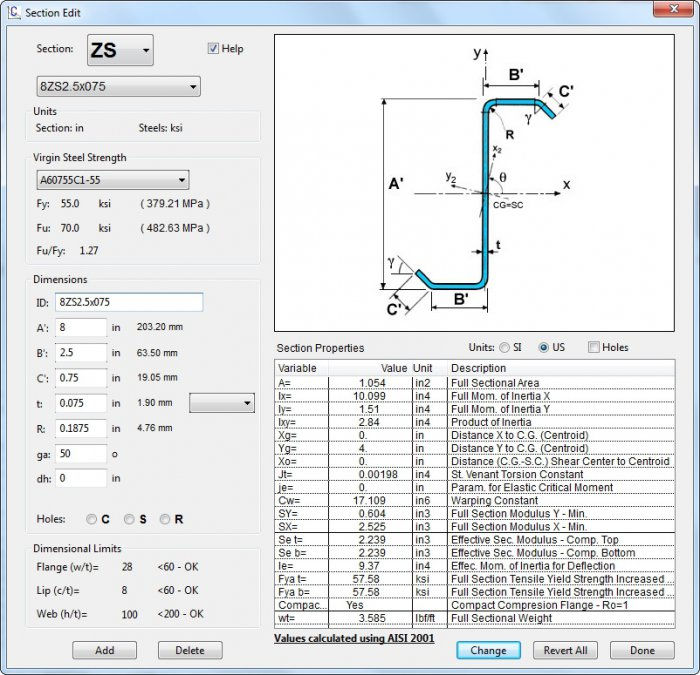Click the t thickness input field
The height and width of the screenshot is (675, 700).
81,403
